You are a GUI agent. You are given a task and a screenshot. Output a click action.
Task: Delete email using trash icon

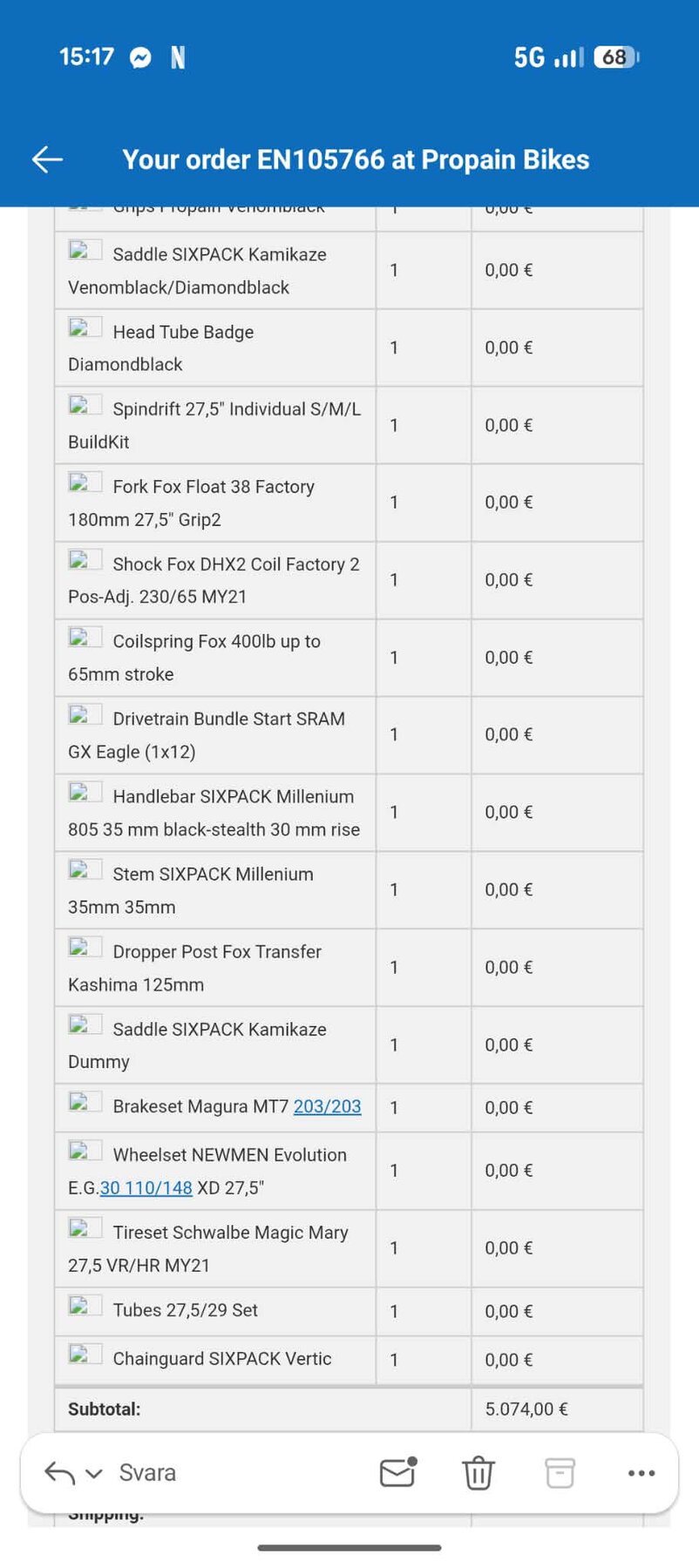point(478,1473)
